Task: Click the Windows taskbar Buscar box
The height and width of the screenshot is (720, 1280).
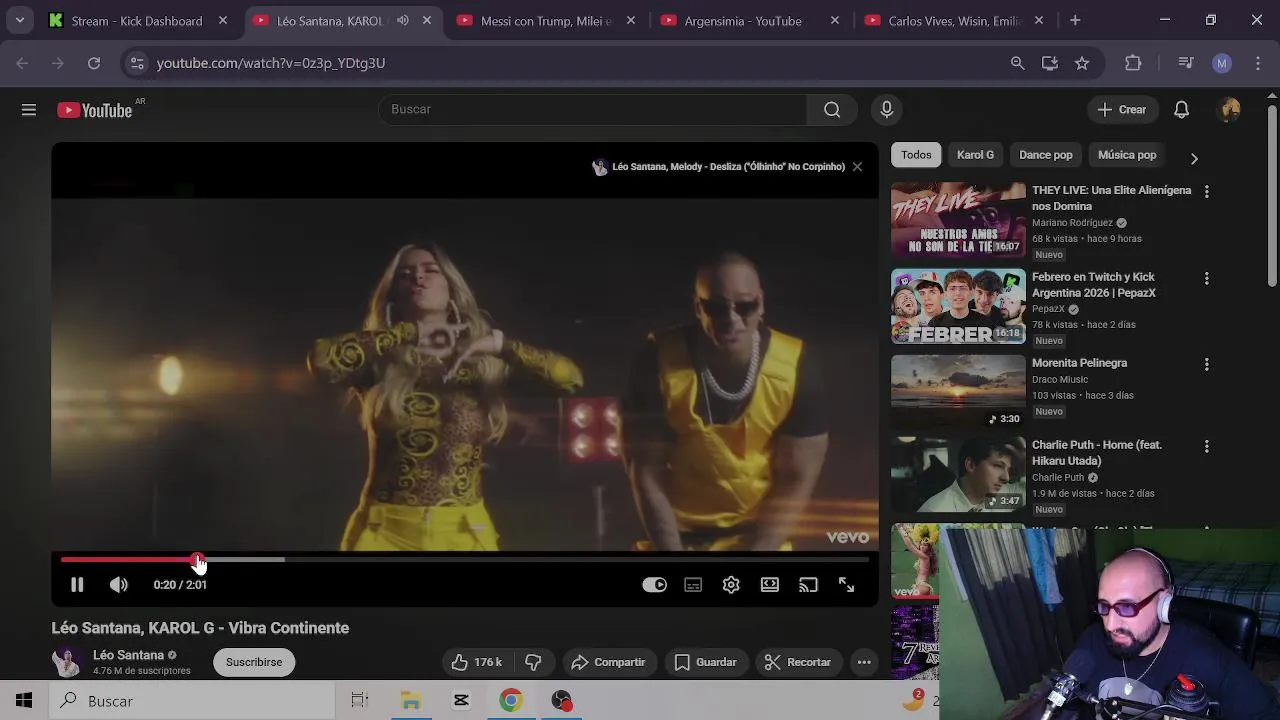Action: pos(192,701)
